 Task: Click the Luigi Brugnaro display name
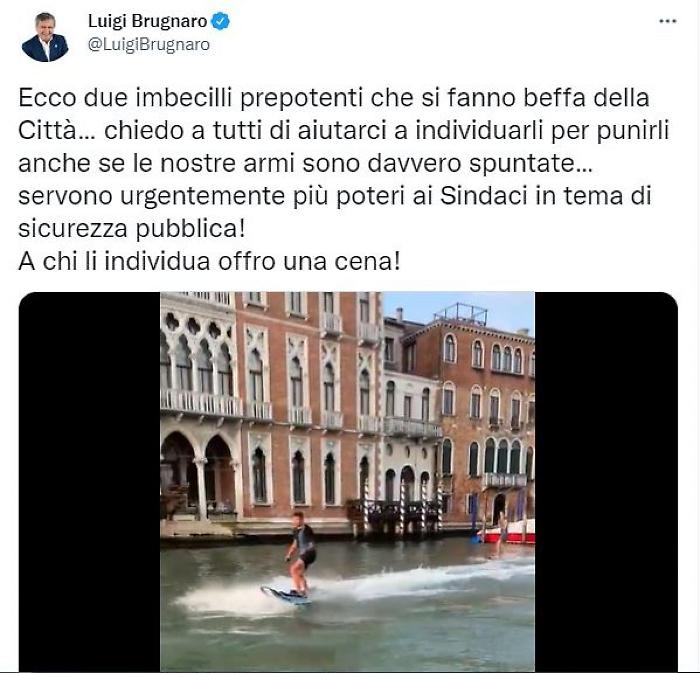pos(147,21)
